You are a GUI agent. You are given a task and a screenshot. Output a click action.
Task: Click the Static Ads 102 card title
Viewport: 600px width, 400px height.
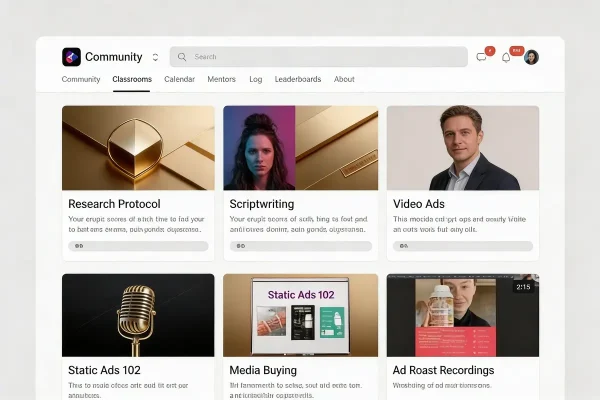point(104,370)
